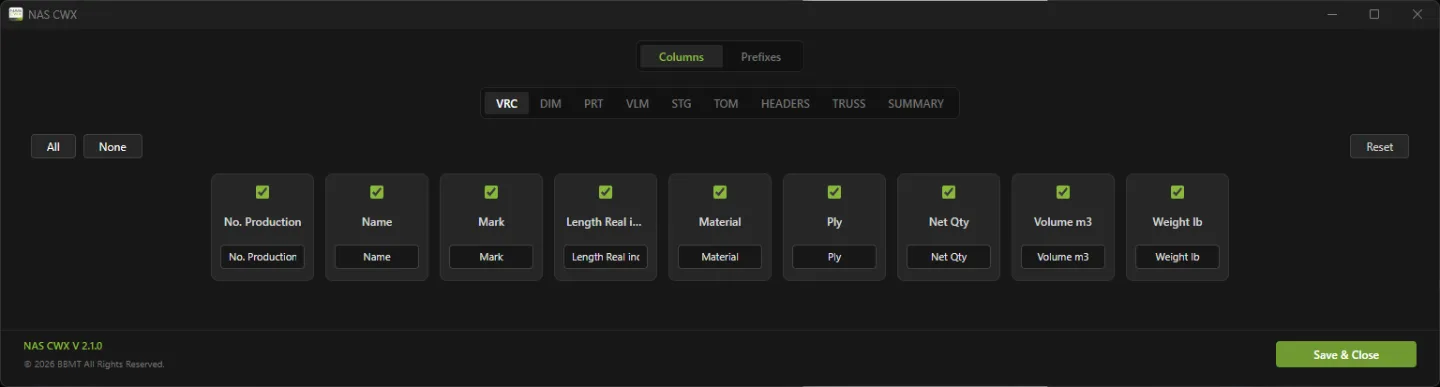This screenshot has height=387, width=1440.
Task: Uncheck the No. Production column checkbox
Action: 263,192
